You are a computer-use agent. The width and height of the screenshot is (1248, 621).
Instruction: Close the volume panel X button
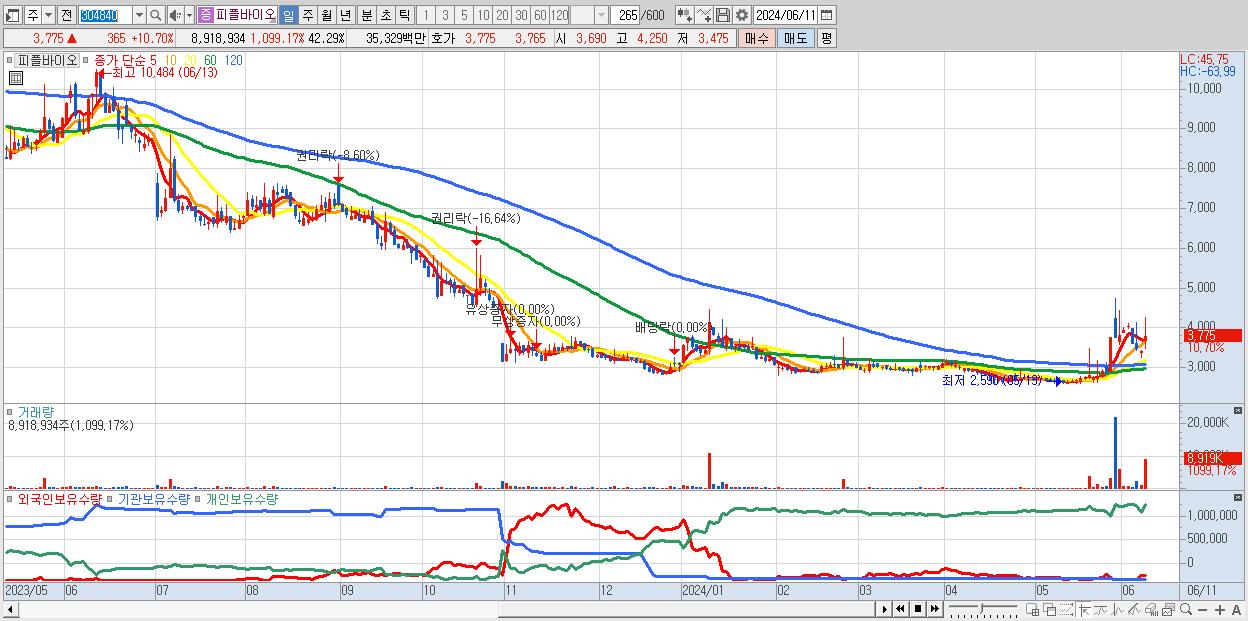[1238, 410]
